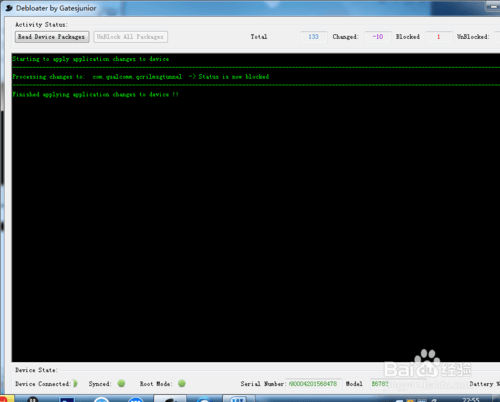Click the UnBlock All Packages button
Image resolution: width=500 pixels, height=402 pixels.
coord(130,37)
